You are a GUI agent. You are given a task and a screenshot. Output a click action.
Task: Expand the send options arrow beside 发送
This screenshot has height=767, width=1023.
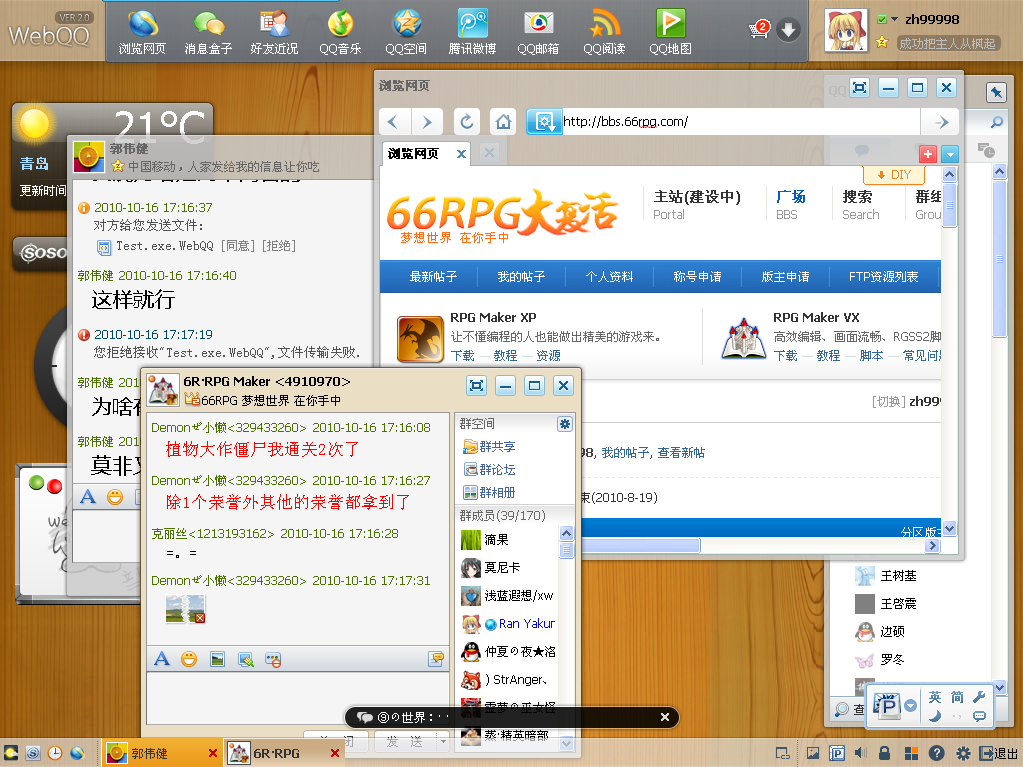(x=444, y=742)
